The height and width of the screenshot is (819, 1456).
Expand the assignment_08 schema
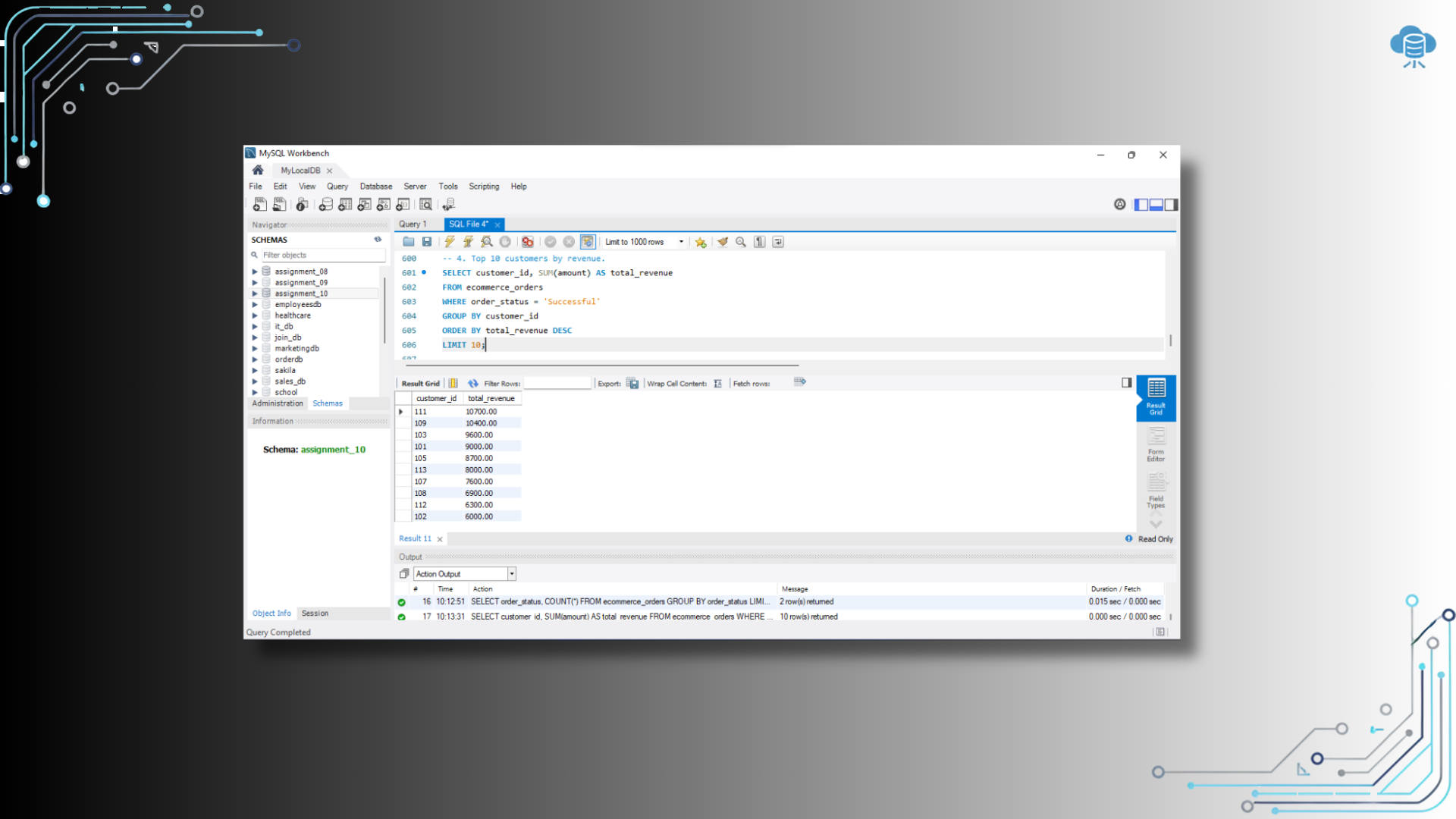click(x=255, y=271)
